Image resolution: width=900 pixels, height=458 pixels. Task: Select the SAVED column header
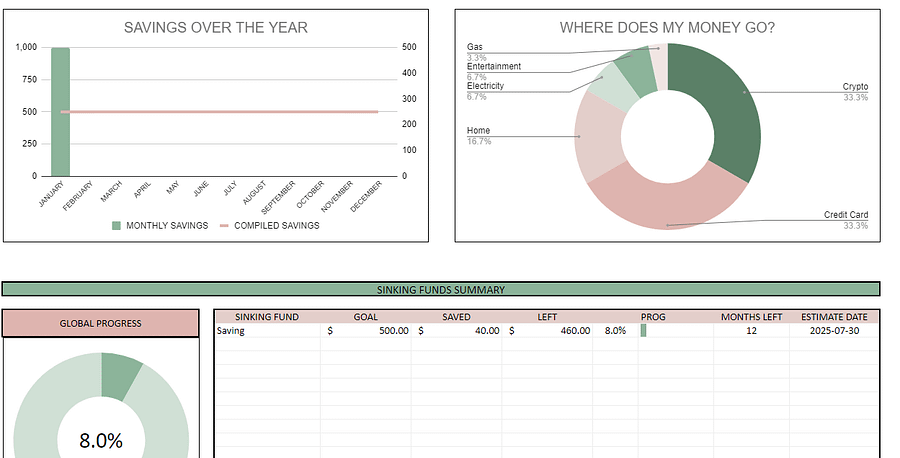(456, 317)
